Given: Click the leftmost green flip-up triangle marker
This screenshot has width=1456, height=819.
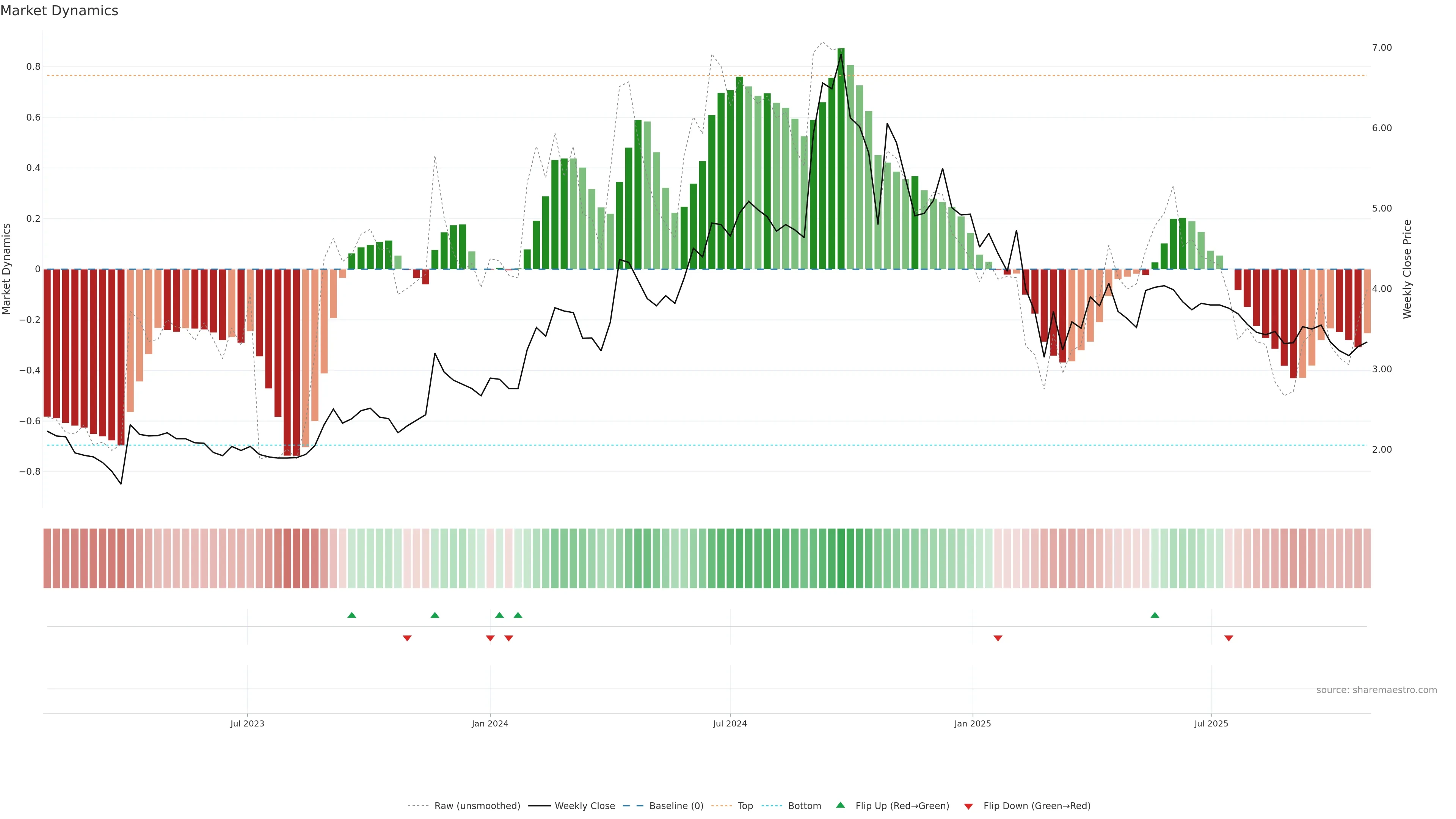Looking at the screenshot, I should (x=351, y=615).
